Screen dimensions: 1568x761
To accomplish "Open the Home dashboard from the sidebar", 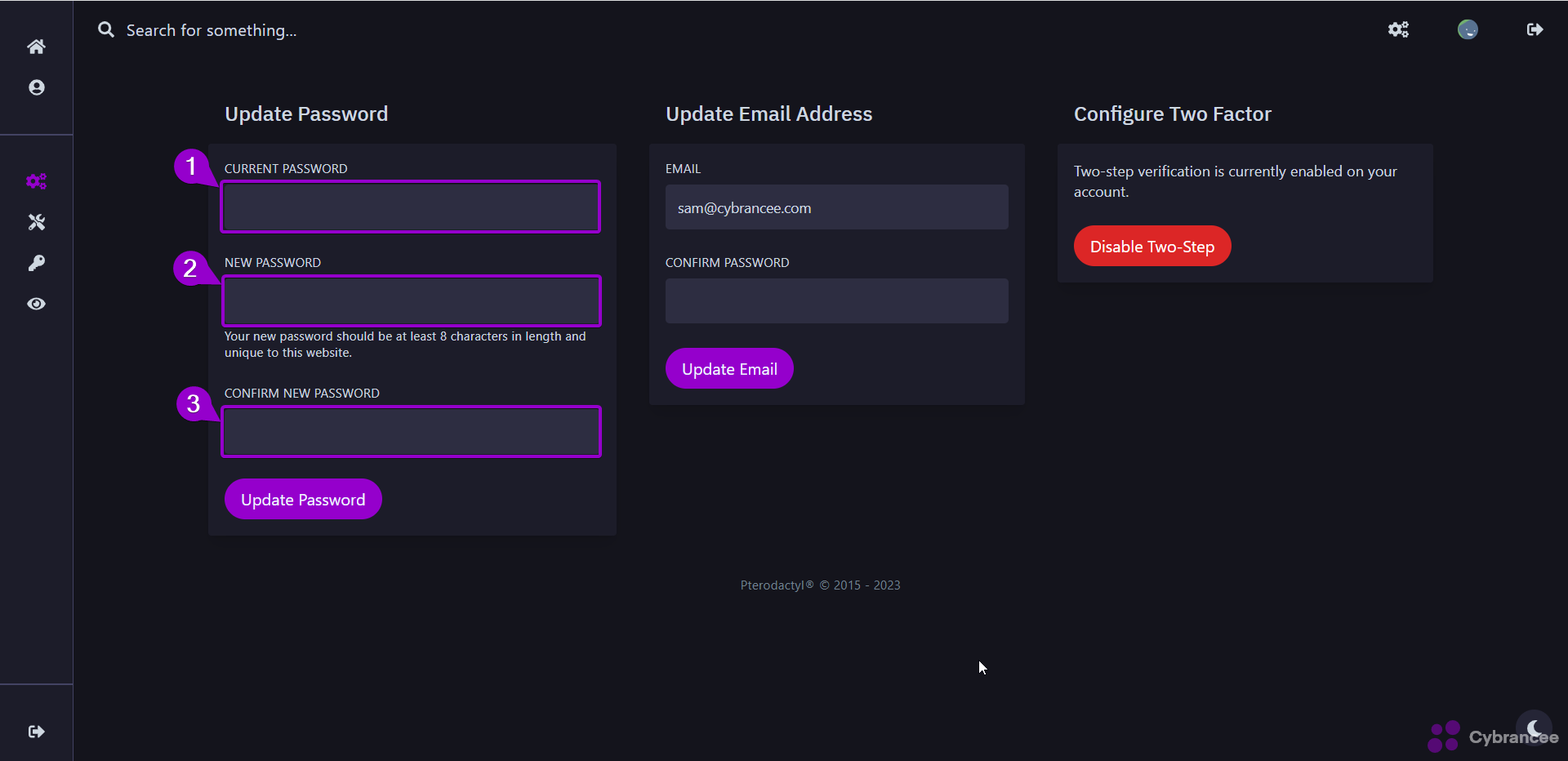I will click(36, 47).
